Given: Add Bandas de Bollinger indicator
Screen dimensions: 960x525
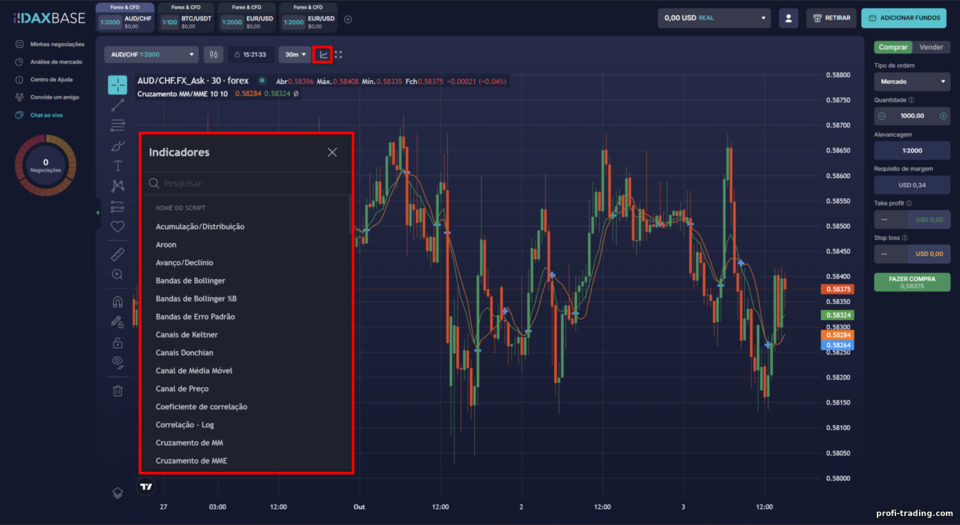Looking at the screenshot, I should (x=190, y=280).
